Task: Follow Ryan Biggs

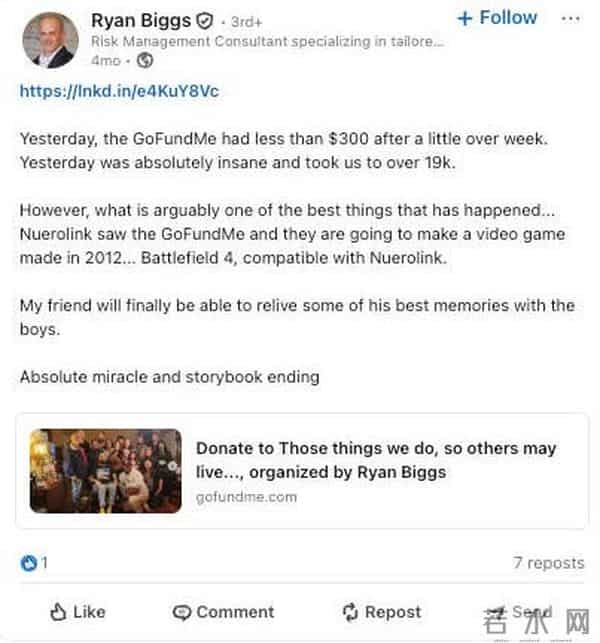Action: [497, 18]
